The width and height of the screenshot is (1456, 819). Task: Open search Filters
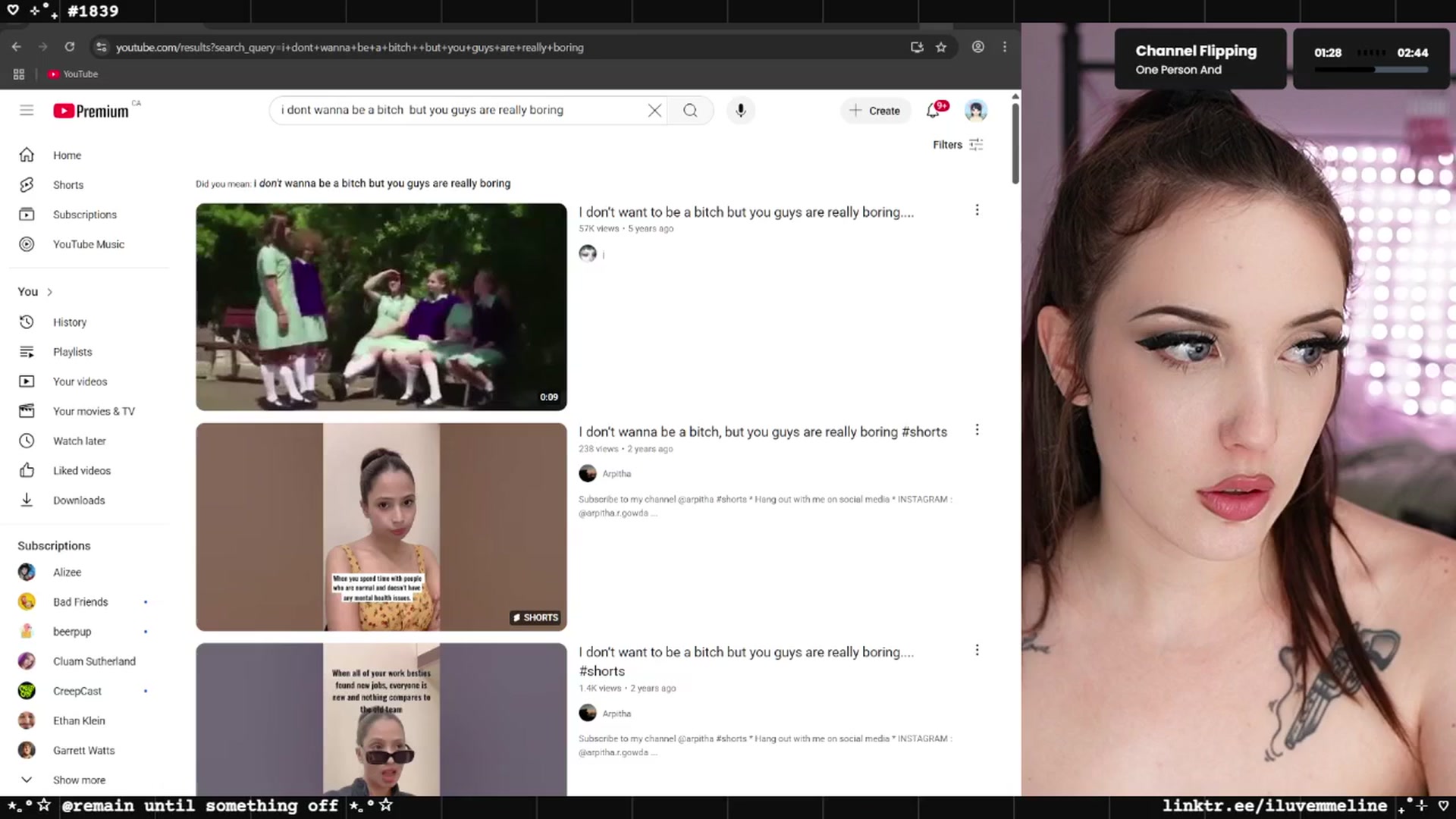click(x=958, y=145)
